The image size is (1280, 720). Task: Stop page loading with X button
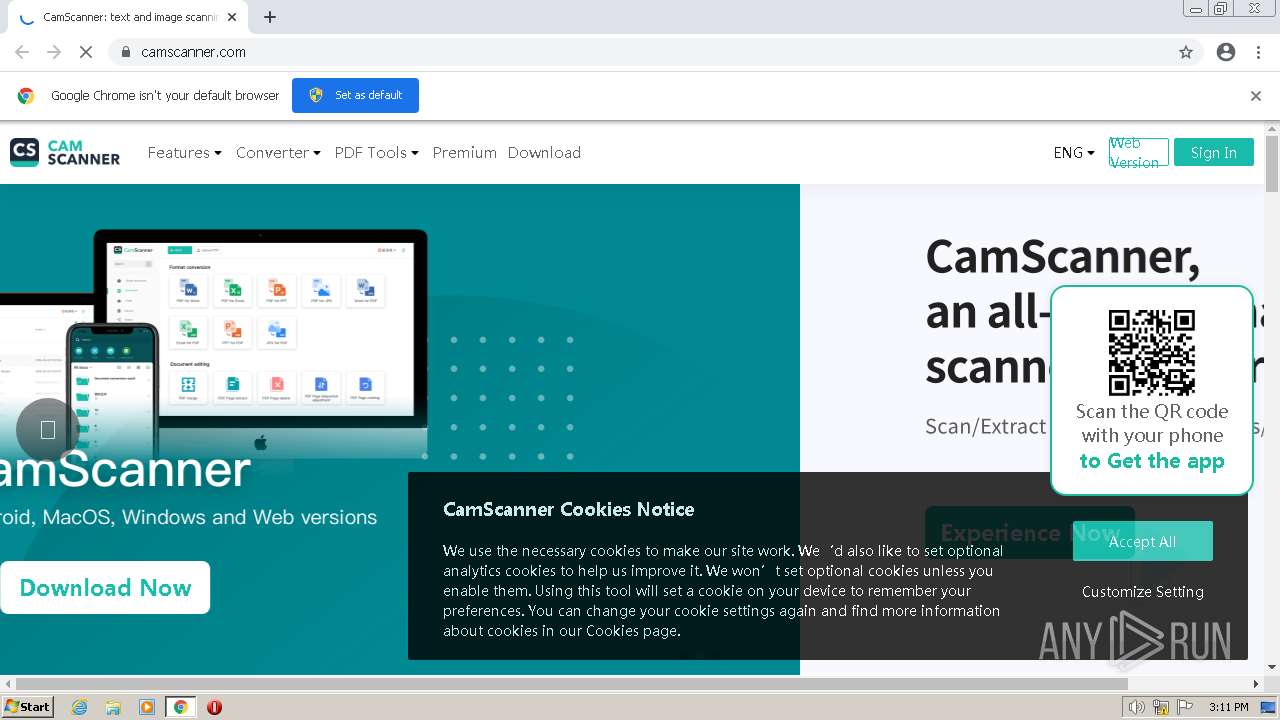86,52
